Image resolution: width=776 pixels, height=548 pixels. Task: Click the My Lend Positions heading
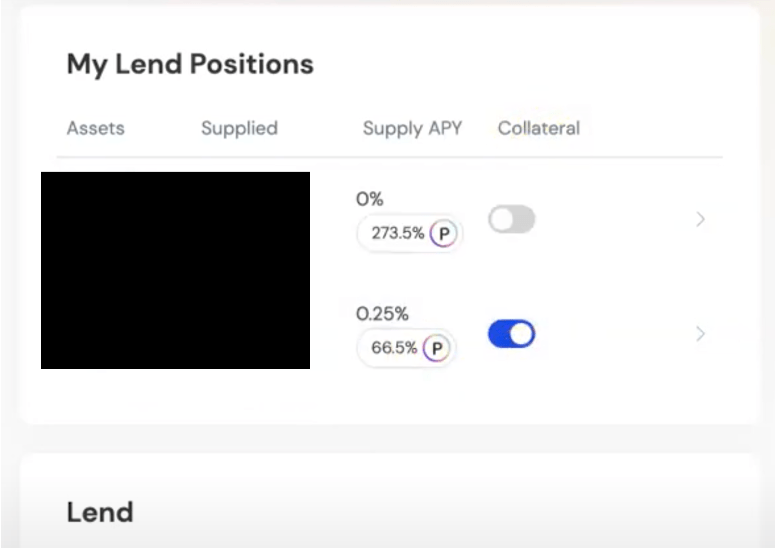pos(190,65)
